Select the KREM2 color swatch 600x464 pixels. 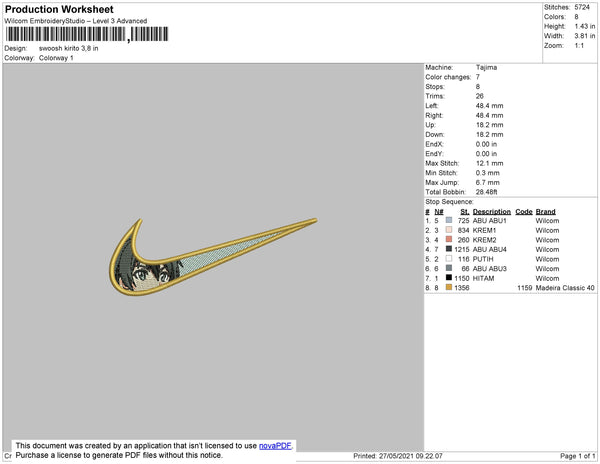tap(449, 239)
